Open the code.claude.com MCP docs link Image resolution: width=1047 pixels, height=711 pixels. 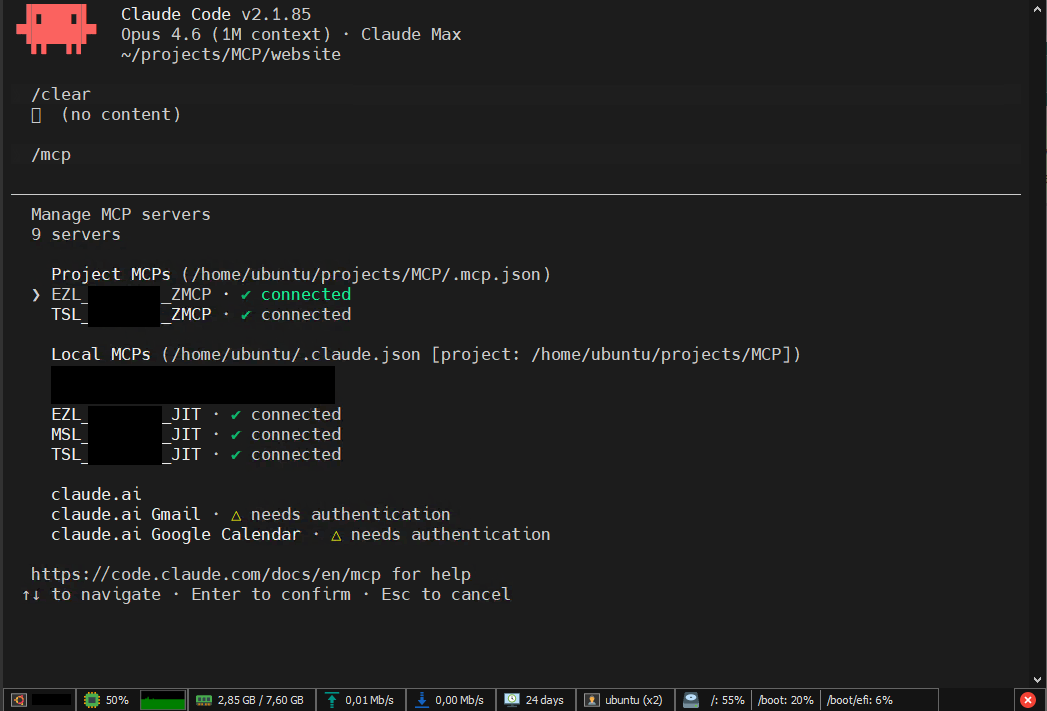206,574
